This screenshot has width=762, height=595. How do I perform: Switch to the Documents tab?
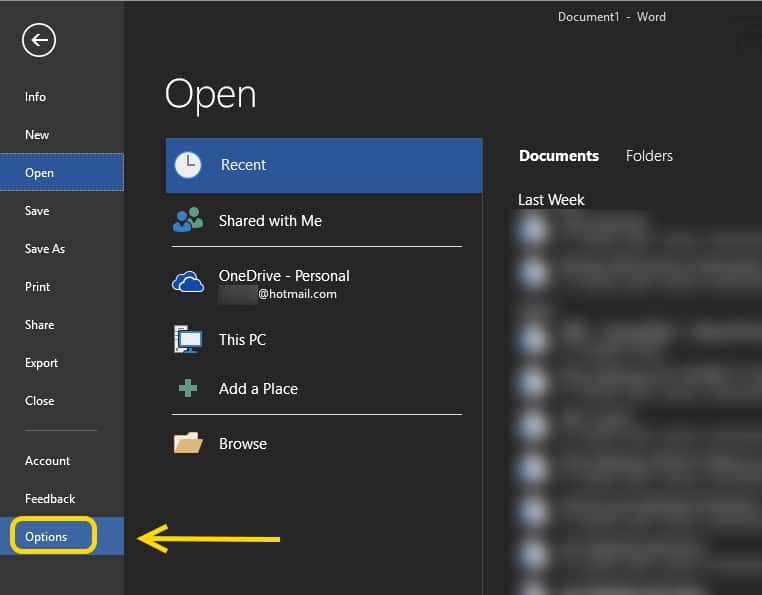click(x=559, y=156)
